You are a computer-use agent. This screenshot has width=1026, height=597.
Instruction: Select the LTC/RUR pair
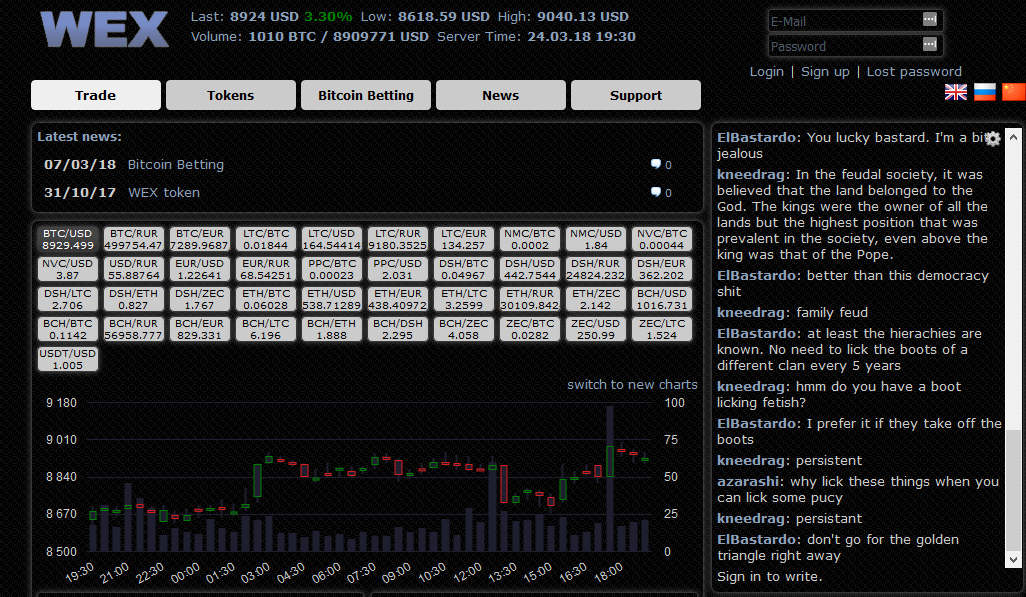click(398, 239)
